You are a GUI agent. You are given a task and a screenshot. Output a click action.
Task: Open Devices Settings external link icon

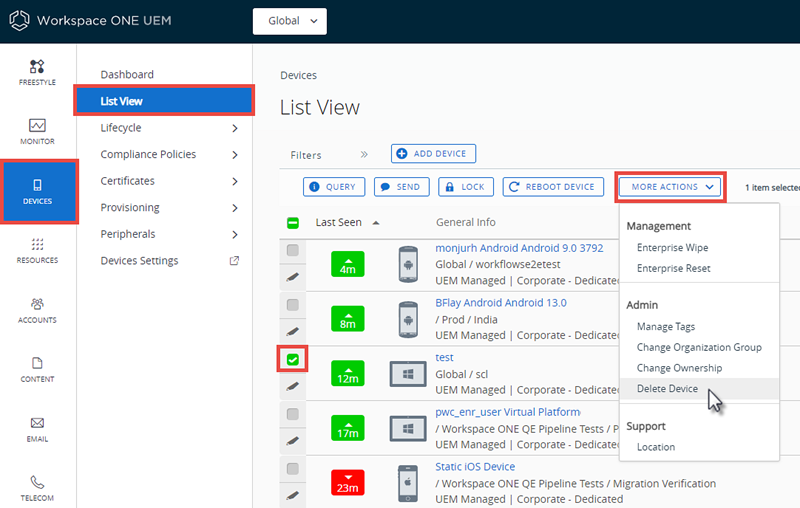234,261
